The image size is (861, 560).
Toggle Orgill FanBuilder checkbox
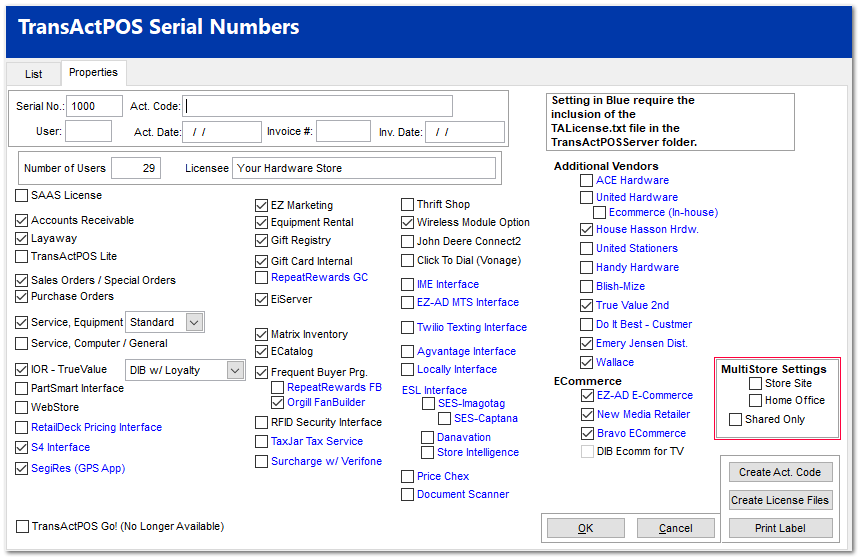click(278, 402)
